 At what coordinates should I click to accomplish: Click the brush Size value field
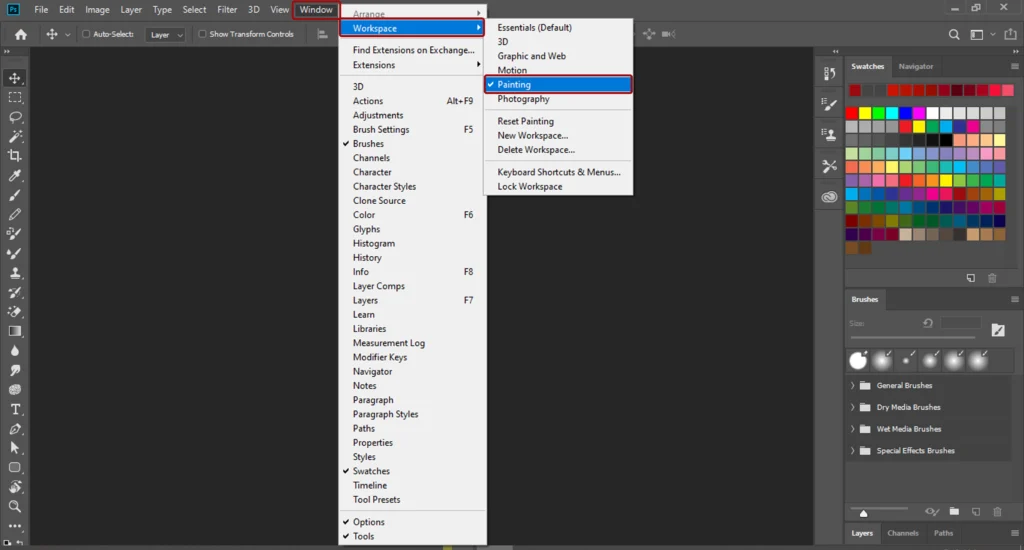click(x=960, y=323)
